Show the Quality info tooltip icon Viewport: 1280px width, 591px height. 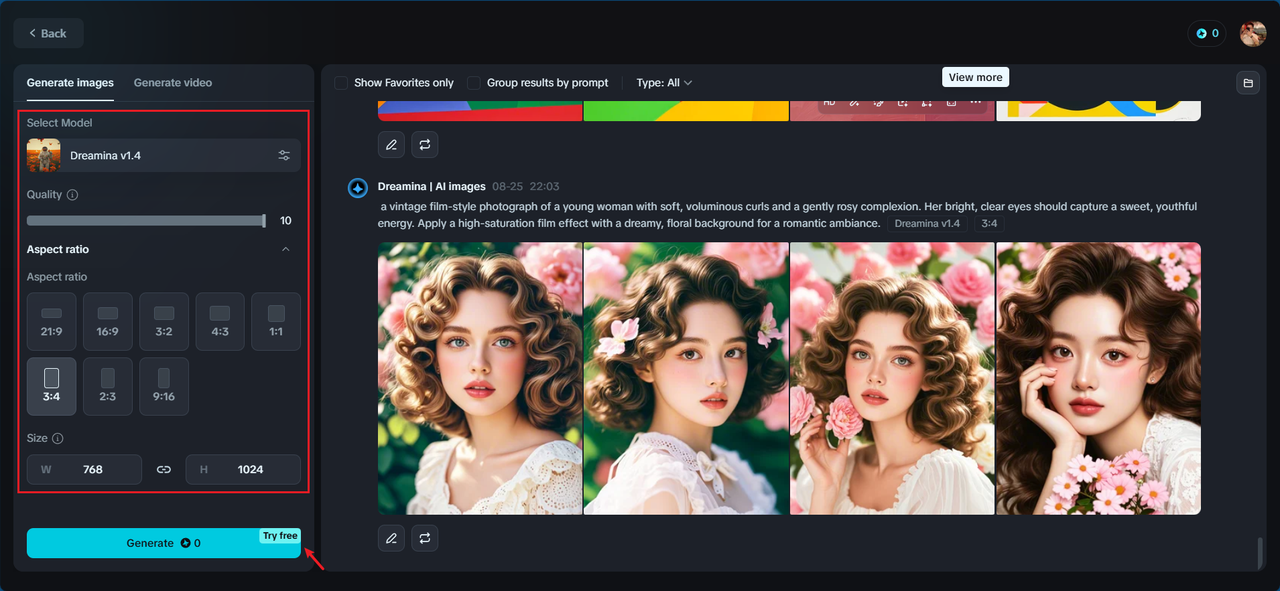click(x=72, y=195)
